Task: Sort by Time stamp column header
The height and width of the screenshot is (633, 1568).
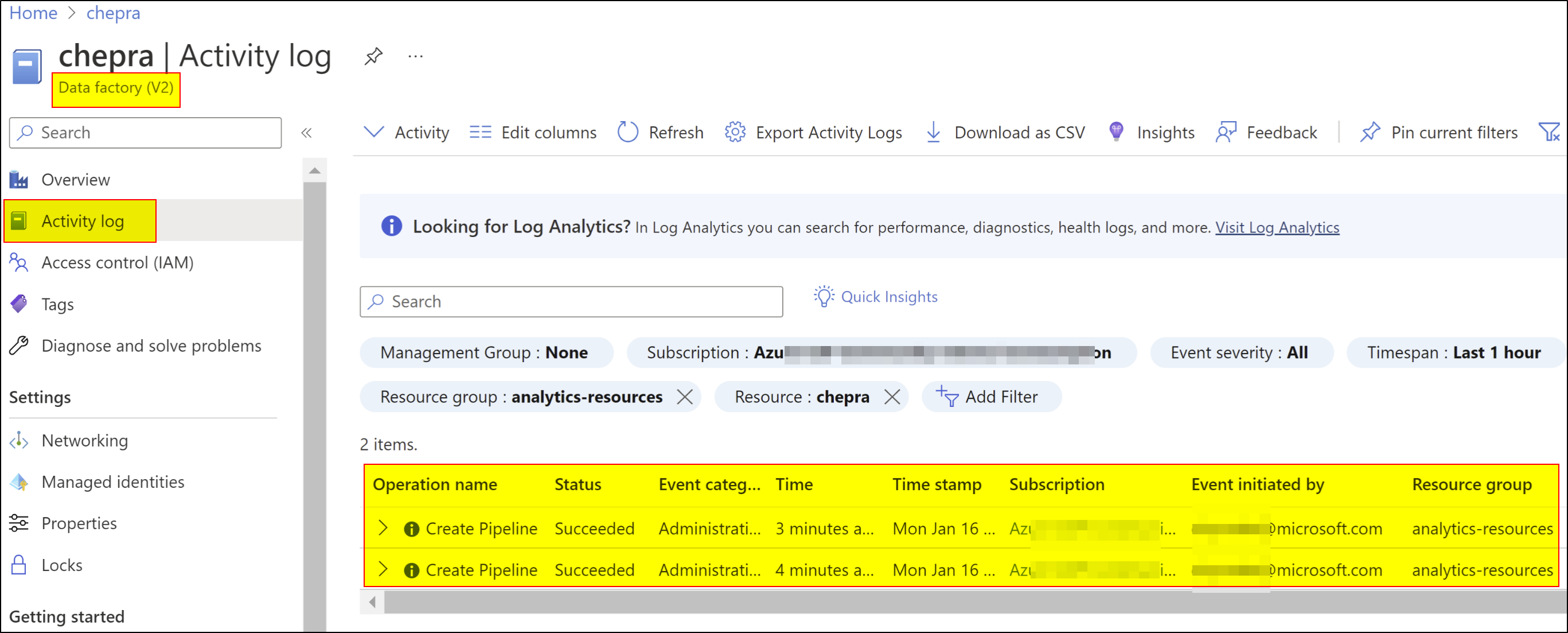Action: click(x=937, y=484)
